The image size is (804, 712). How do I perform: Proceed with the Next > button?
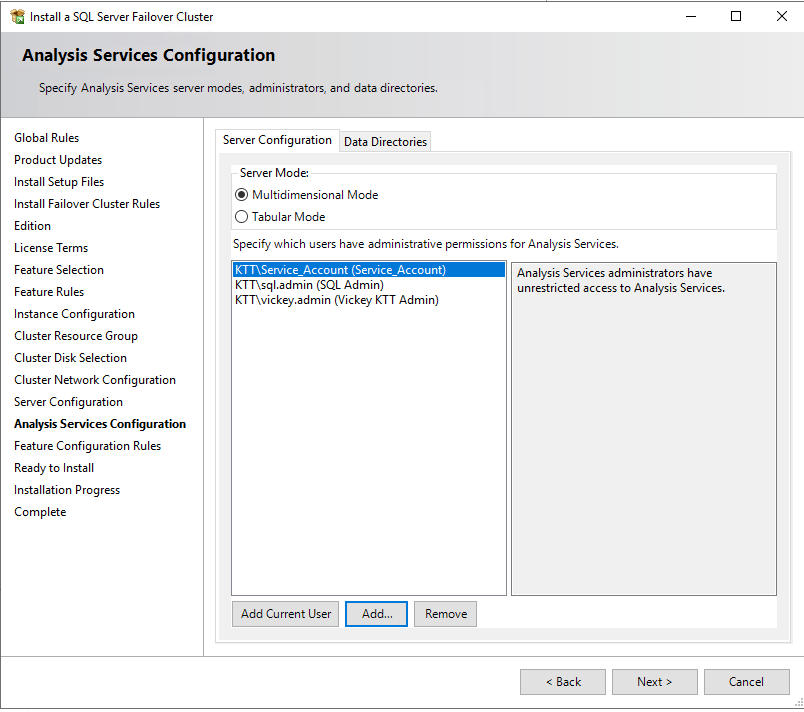(x=654, y=682)
